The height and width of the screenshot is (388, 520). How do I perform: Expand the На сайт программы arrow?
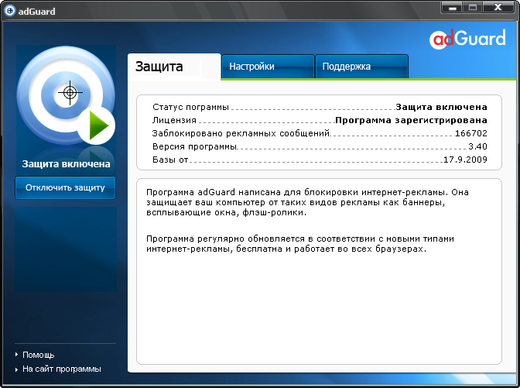16,369
